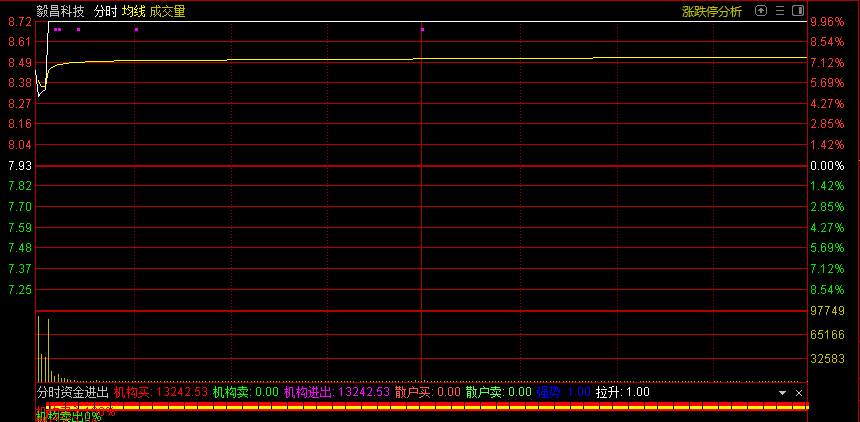Screen dimensions: 860x422
Task: Toggle the 成交量 volume label
Action: click(167, 12)
